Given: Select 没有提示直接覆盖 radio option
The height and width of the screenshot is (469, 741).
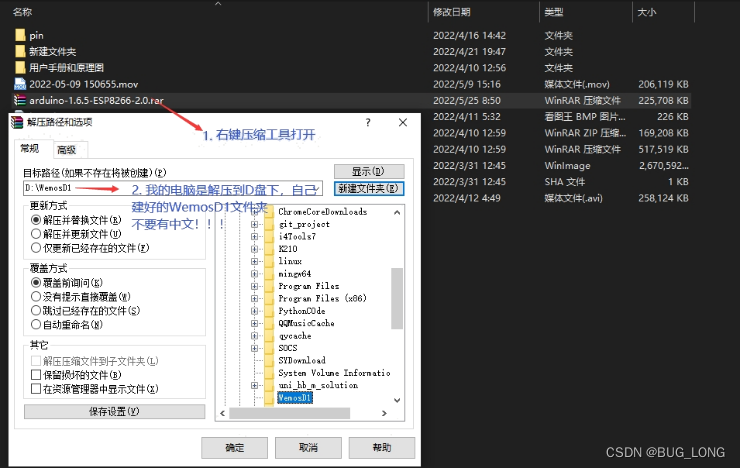Looking at the screenshot, I should [35, 296].
